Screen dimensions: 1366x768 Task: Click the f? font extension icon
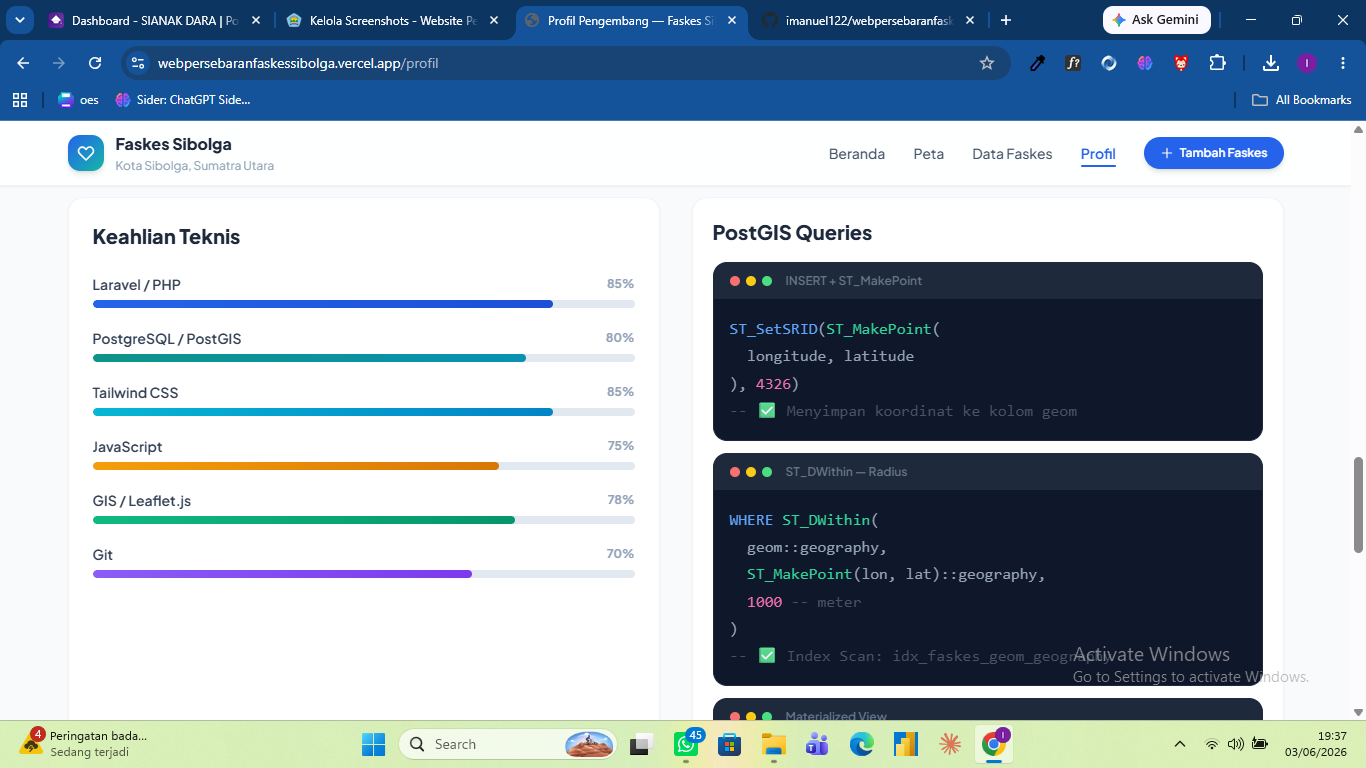(1073, 63)
